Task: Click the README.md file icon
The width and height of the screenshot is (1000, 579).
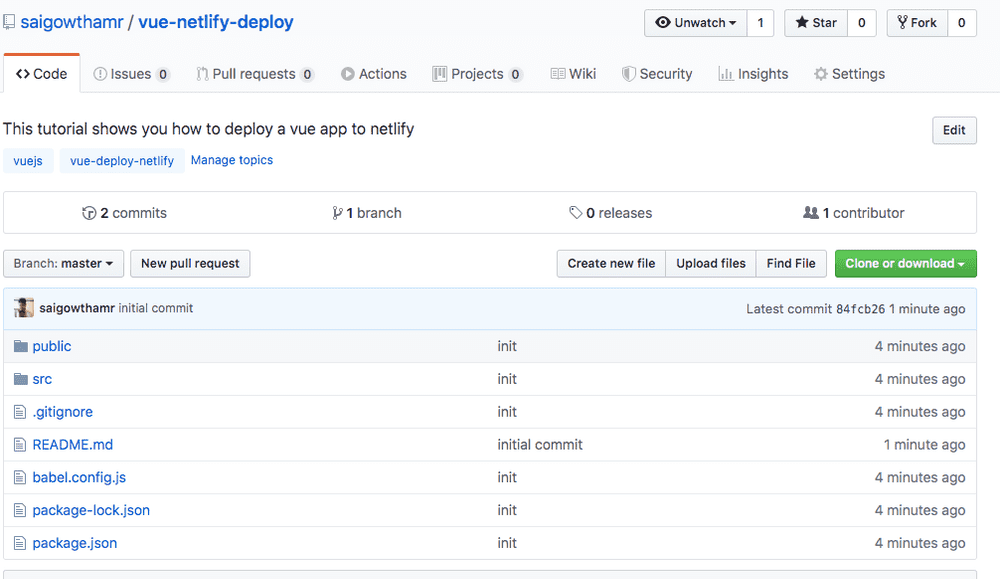Action: point(20,444)
